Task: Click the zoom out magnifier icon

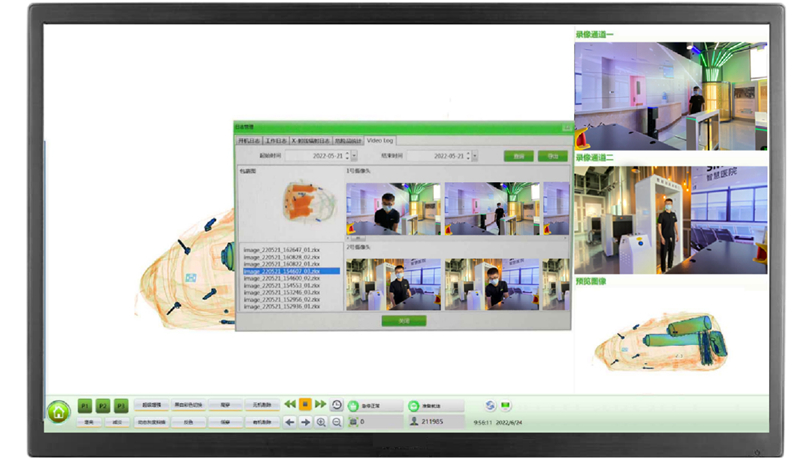Action: (x=336, y=422)
